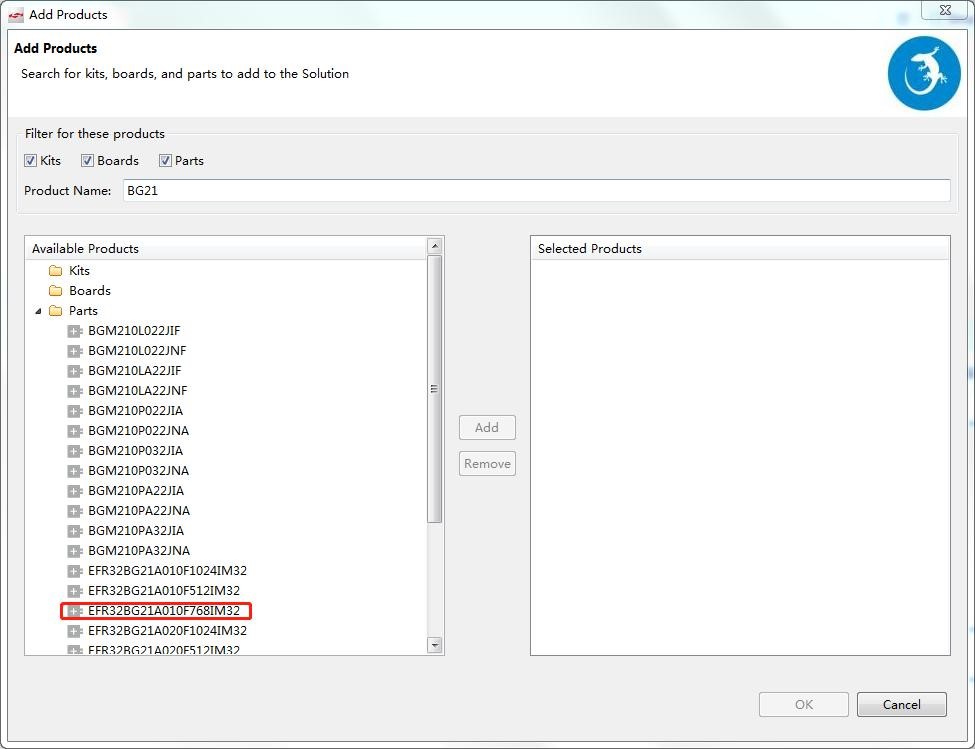Image resolution: width=975 pixels, height=749 pixels.
Task: Click the chip icon beside EFR32BG21A020F1024IM32
Action: pyautogui.click(x=75, y=630)
